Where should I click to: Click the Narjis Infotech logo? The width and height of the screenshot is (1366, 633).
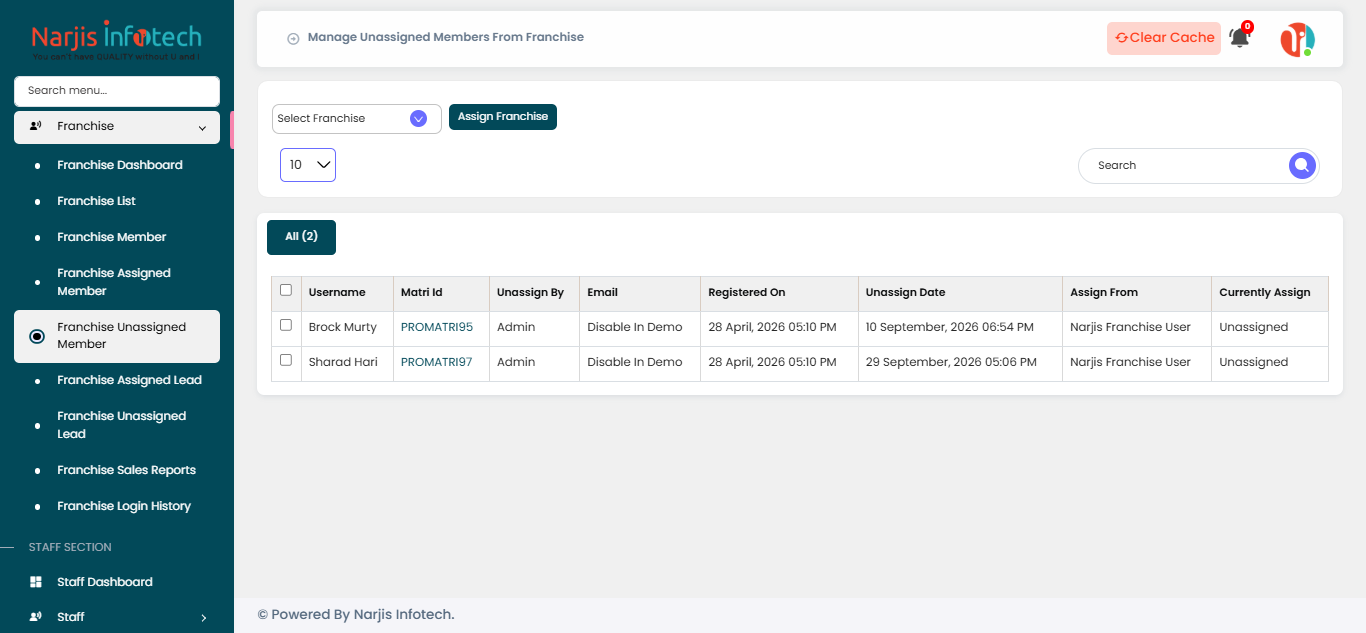click(x=117, y=40)
